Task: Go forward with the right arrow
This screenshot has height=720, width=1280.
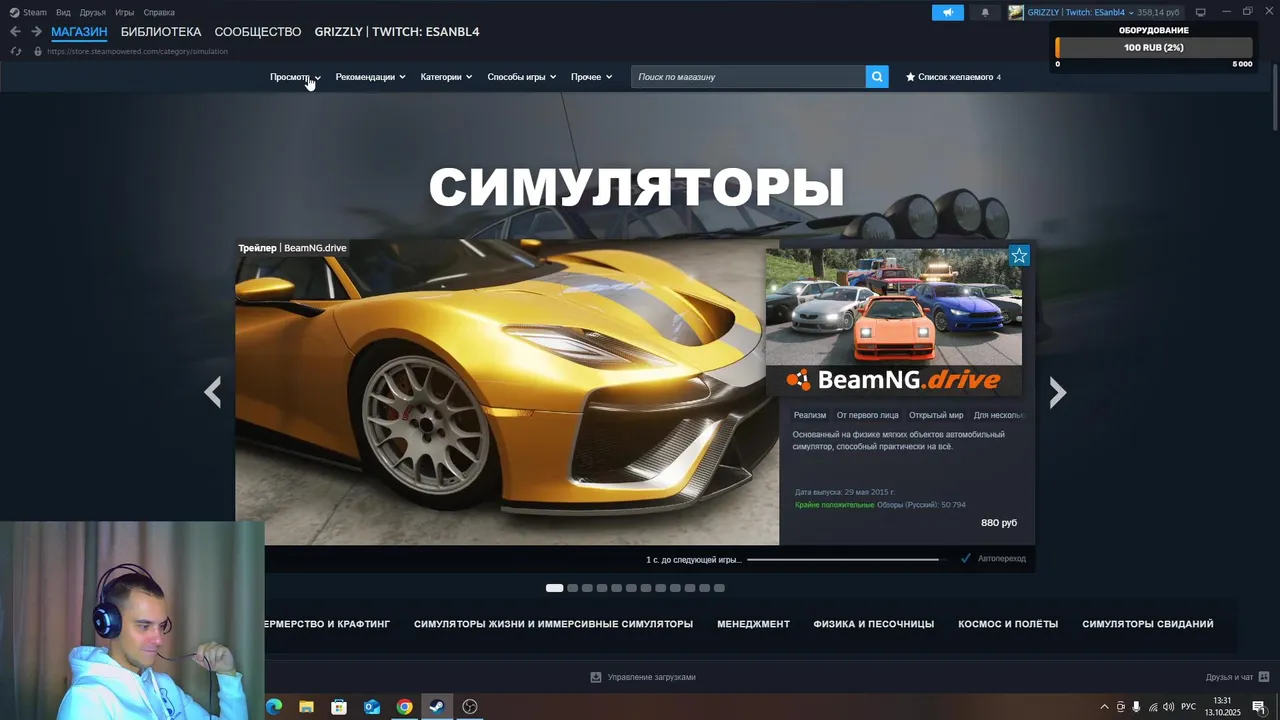Action: [x=36, y=32]
